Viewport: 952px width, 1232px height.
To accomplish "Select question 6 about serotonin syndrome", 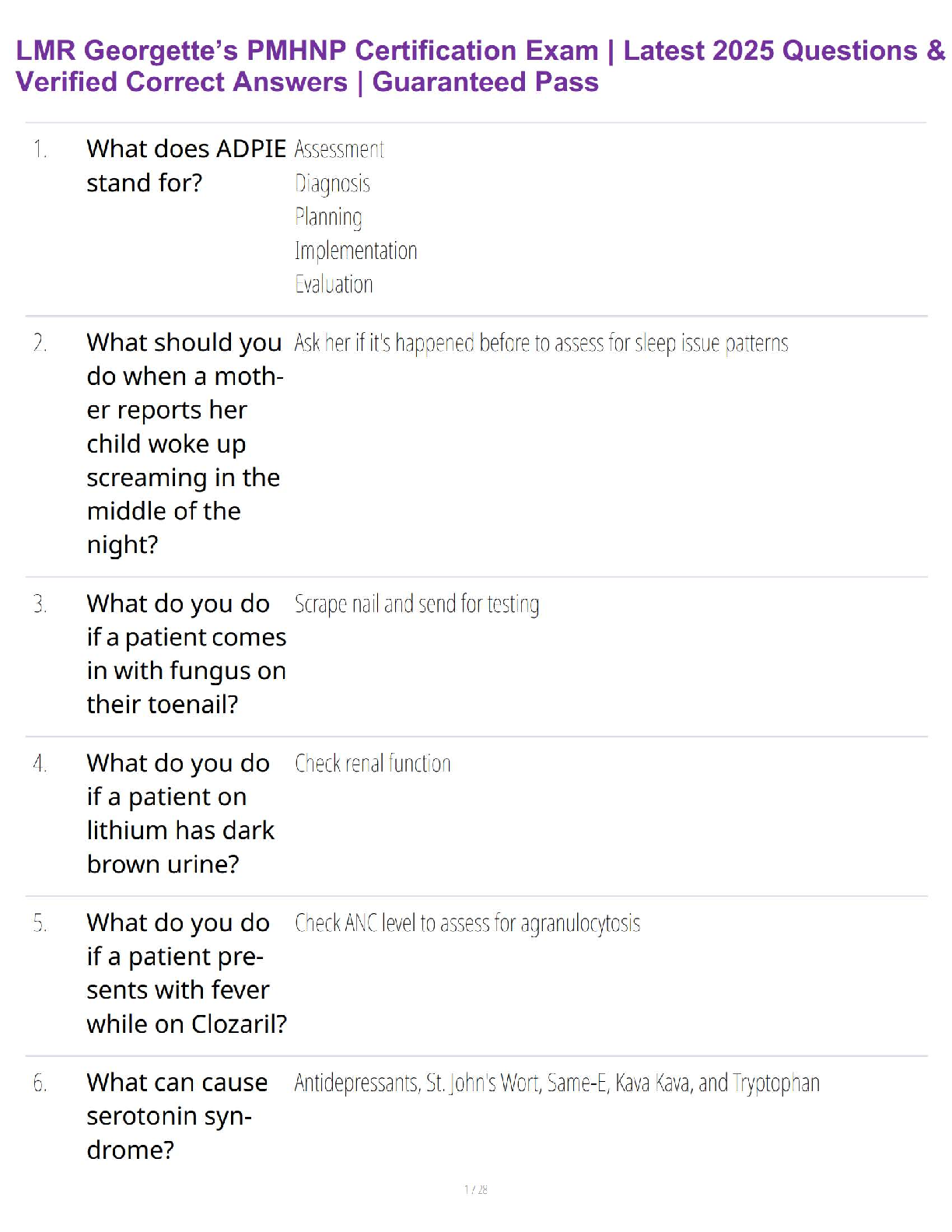I will (177, 1116).
